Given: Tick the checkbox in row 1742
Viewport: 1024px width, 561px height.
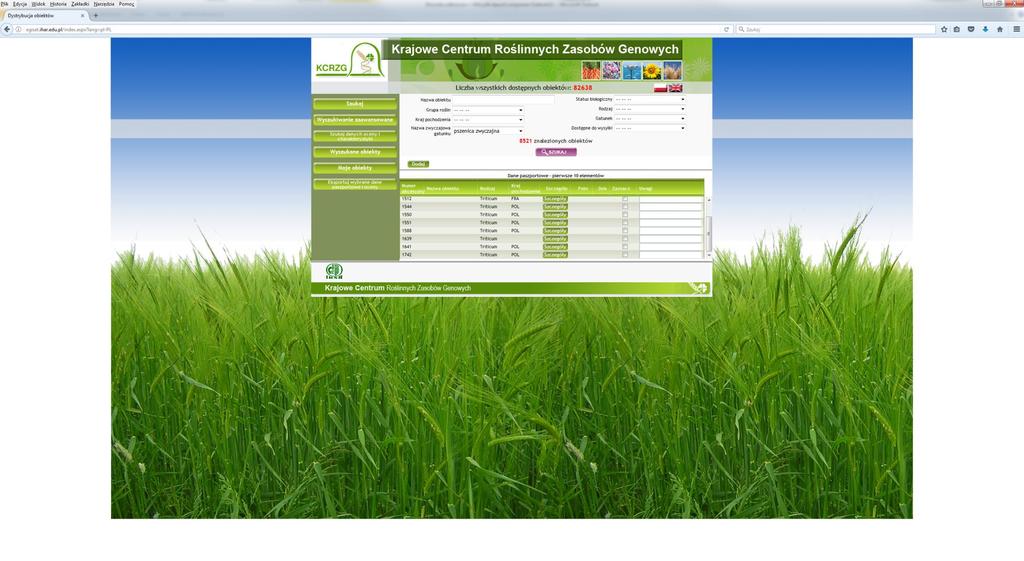Looking at the screenshot, I should (x=625, y=255).
